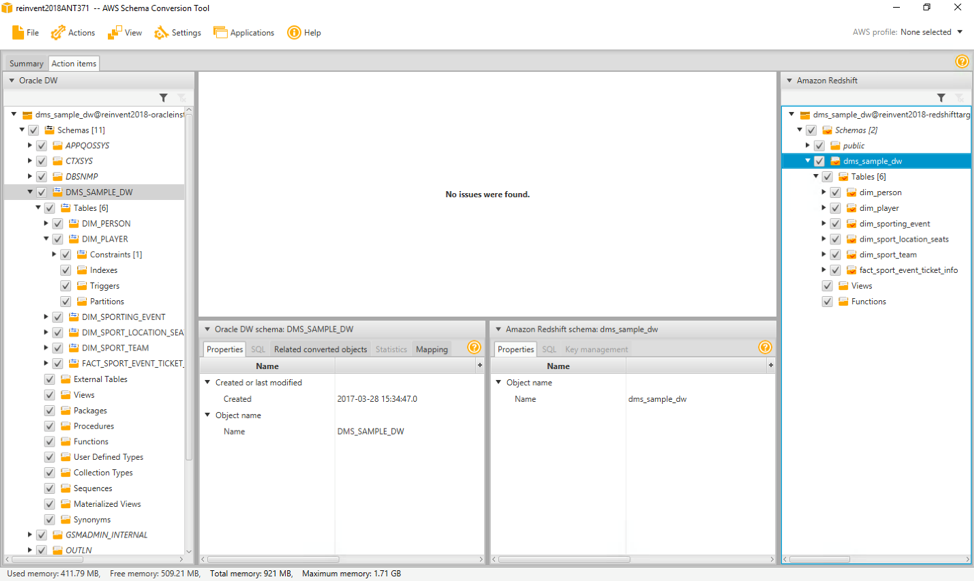
Task: Select the Synonyms folder icon
Action: pyautogui.click(x=66, y=519)
